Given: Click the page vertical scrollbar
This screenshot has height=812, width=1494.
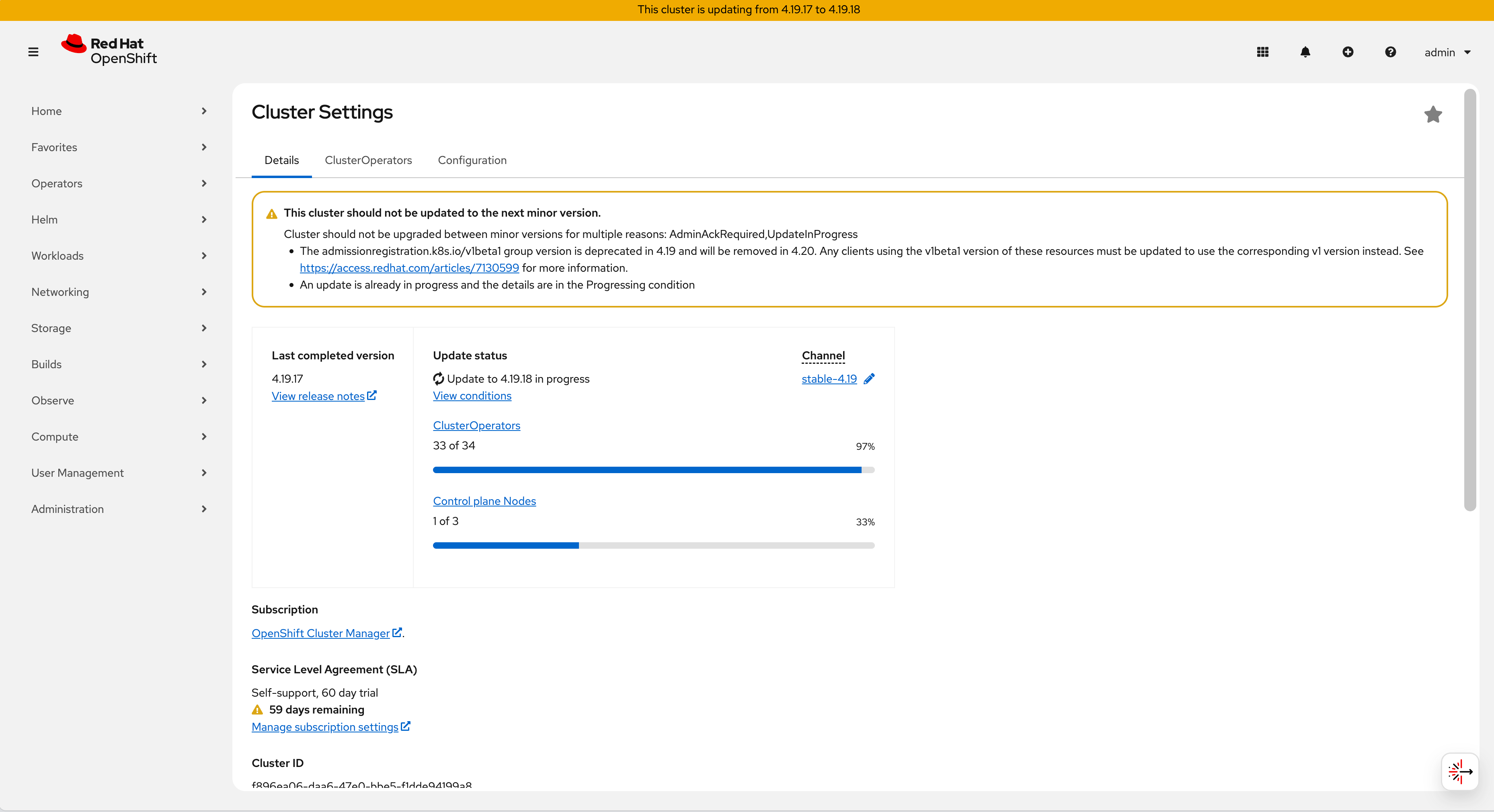Looking at the screenshot, I should pyautogui.click(x=1469, y=300).
